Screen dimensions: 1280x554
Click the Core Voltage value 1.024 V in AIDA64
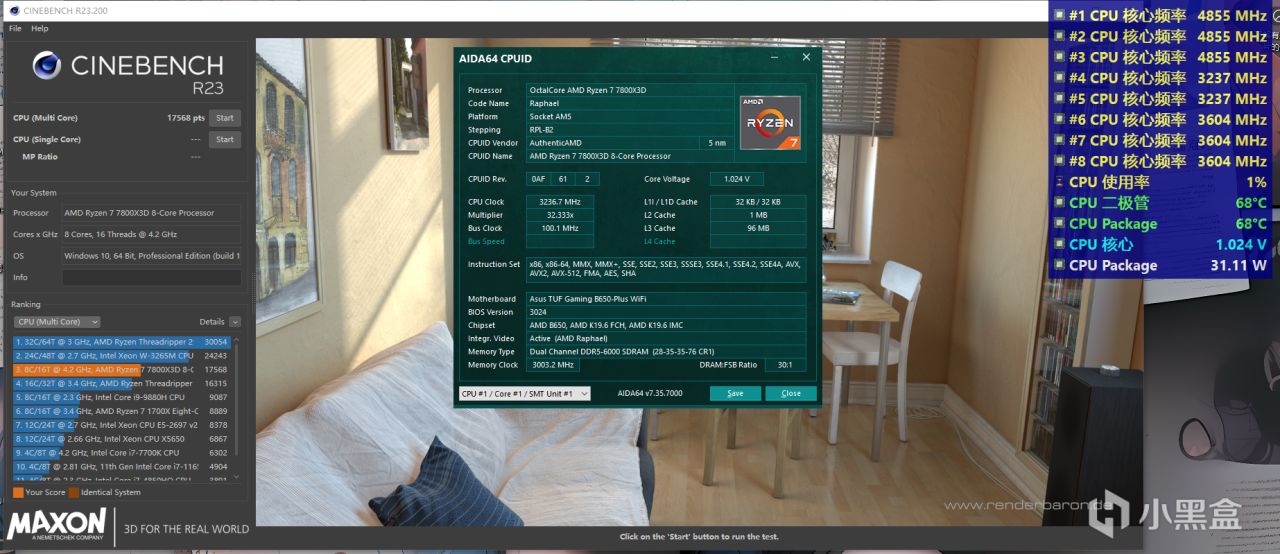point(736,179)
